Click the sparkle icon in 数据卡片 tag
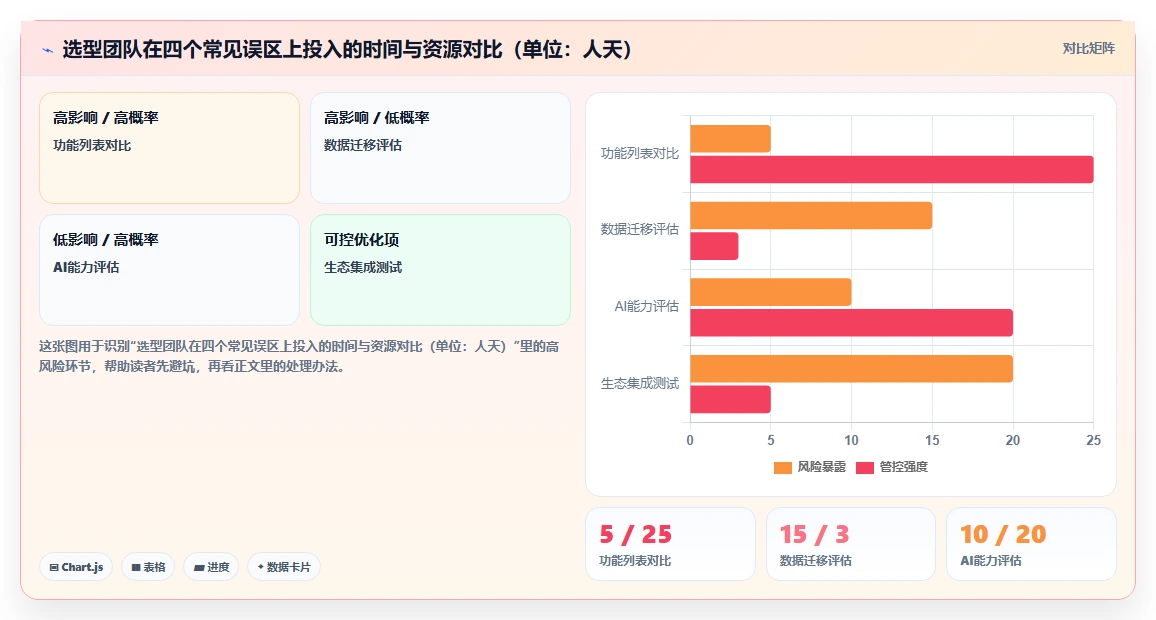1156x620 pixels. pos(260,567)
